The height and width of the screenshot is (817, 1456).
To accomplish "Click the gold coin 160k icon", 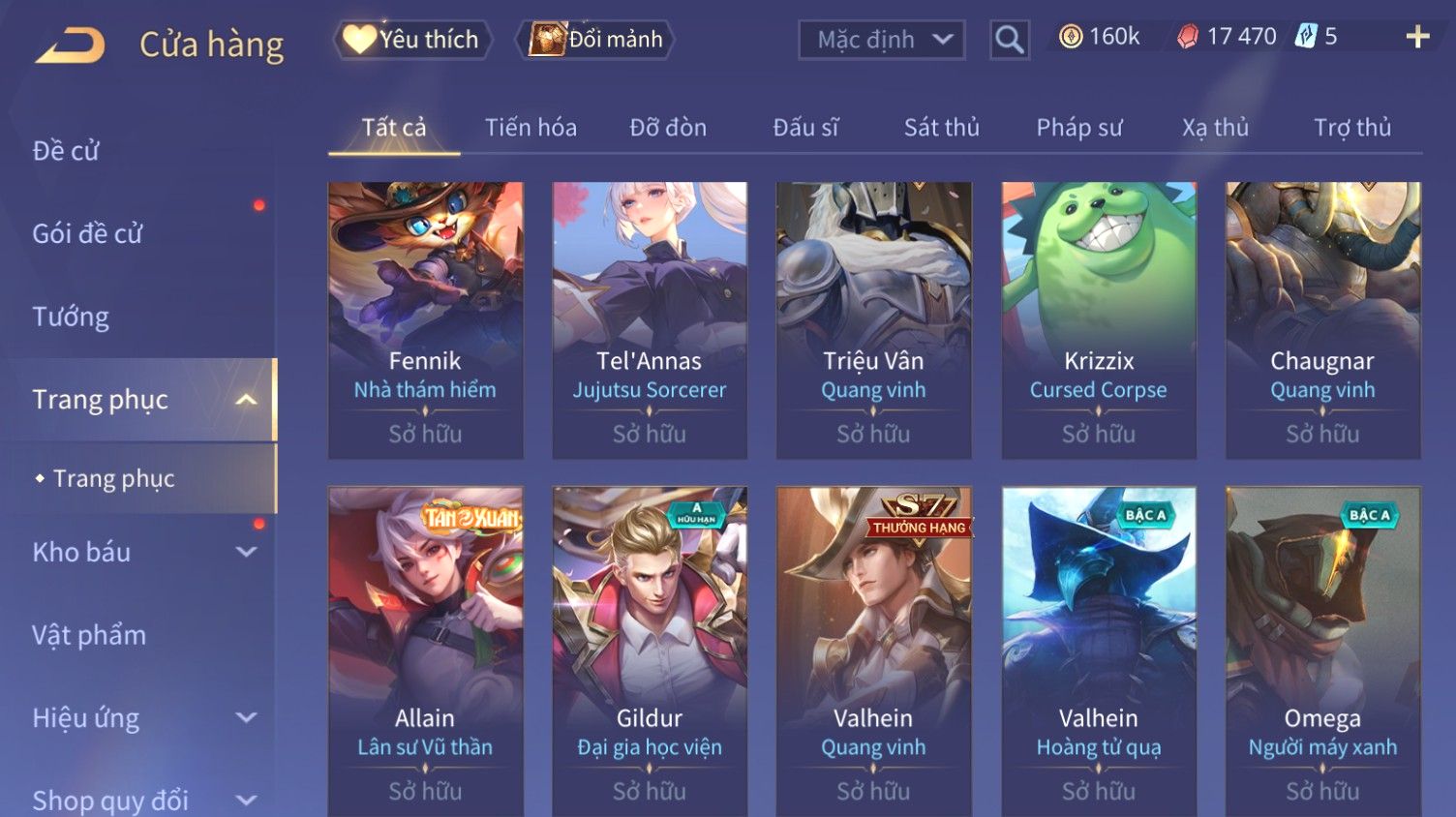I will click(x=1070, y=37).
